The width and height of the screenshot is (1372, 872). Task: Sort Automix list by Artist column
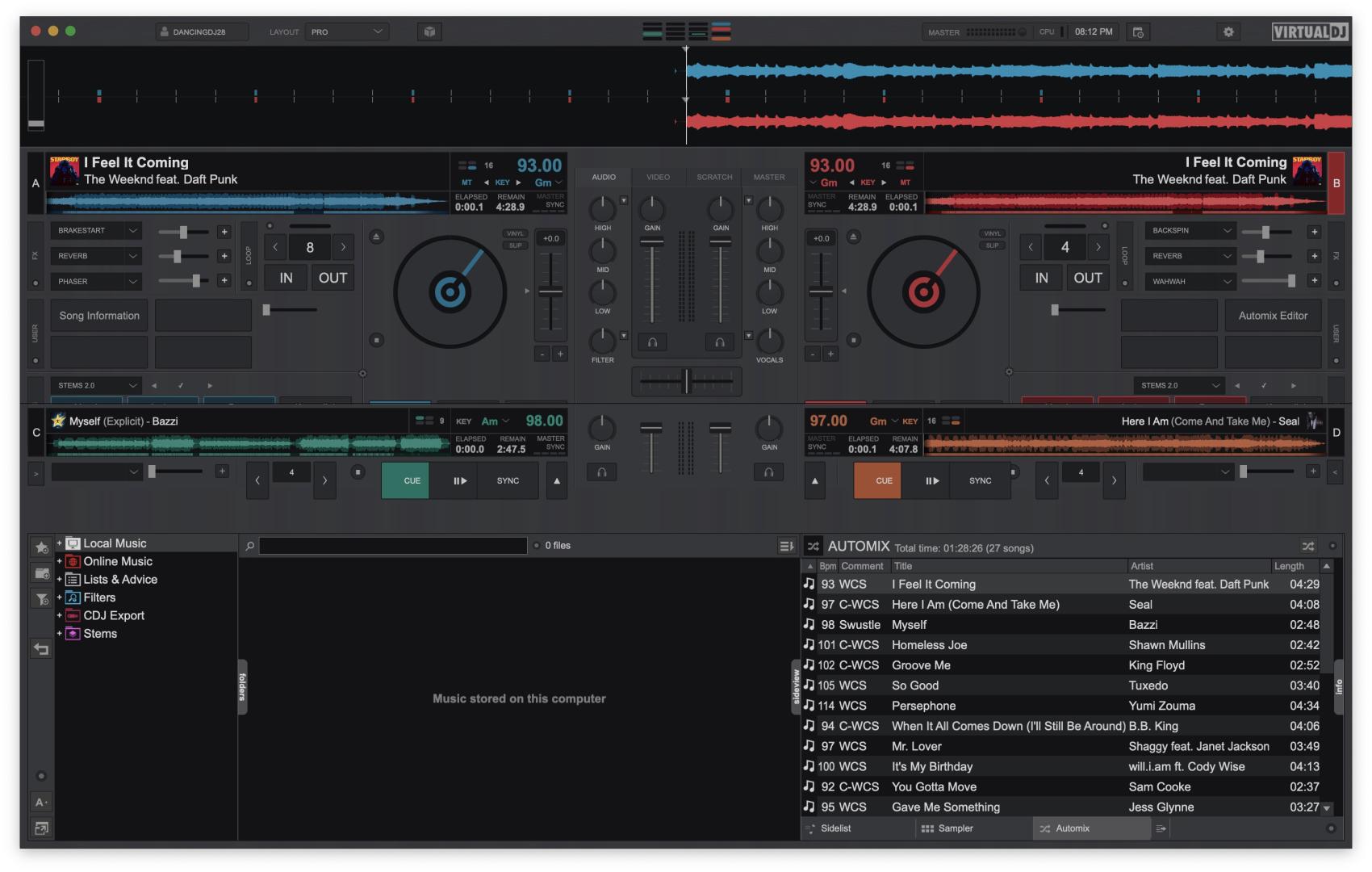click(1198, 566)
